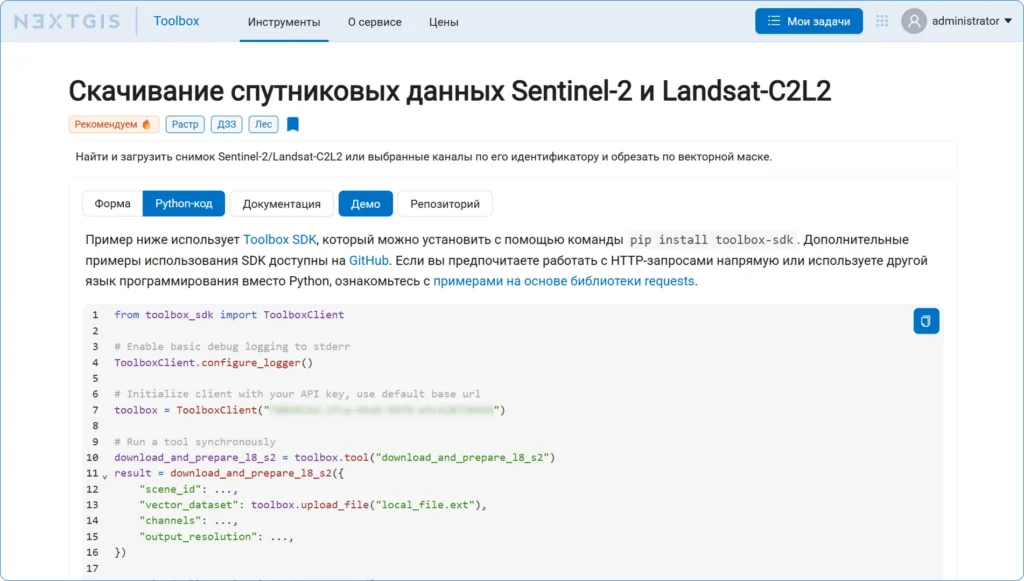Click the pip install toolbox-sdk command text
This screenshot has height=581, width=1024.
click(x=711, y=240)
